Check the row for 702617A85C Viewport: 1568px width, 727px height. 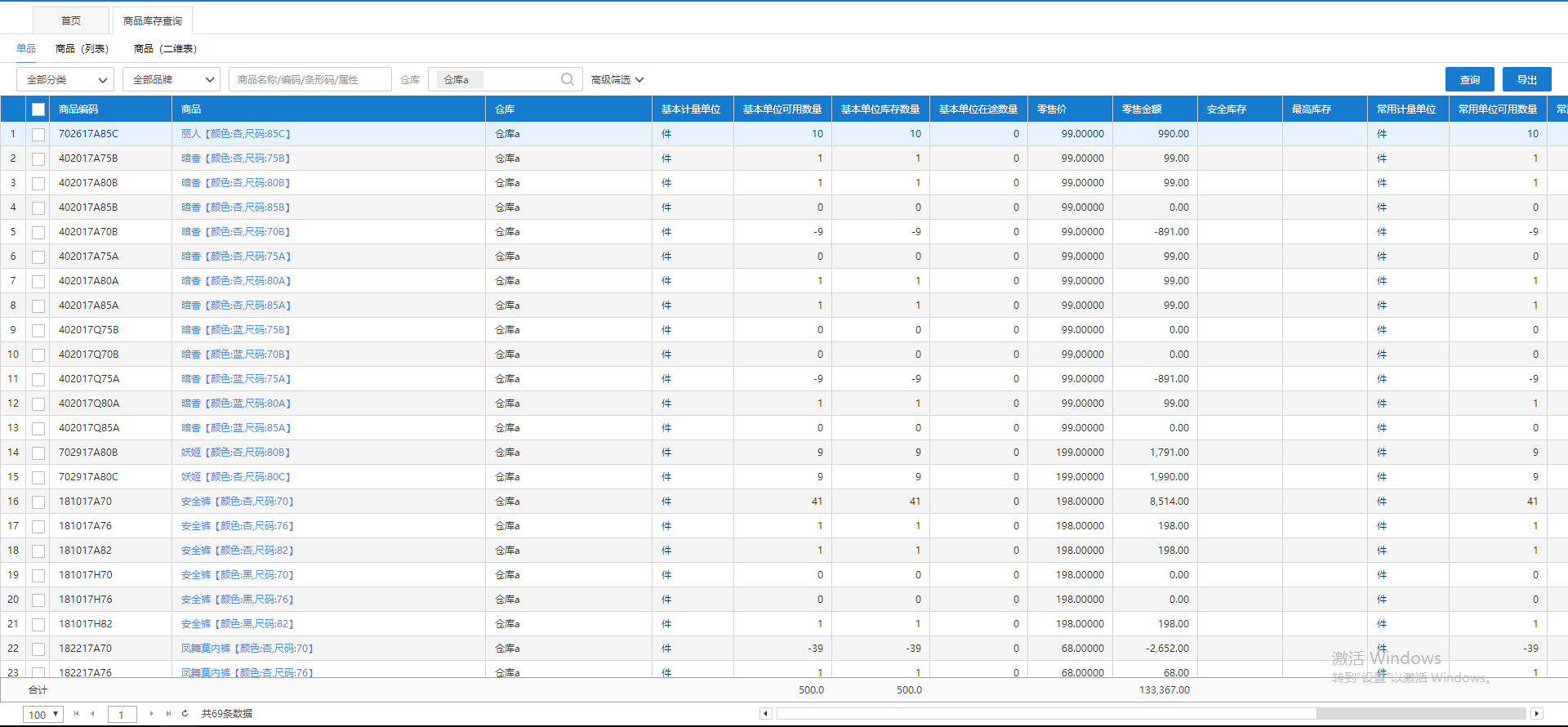click(x=38, y=134)
